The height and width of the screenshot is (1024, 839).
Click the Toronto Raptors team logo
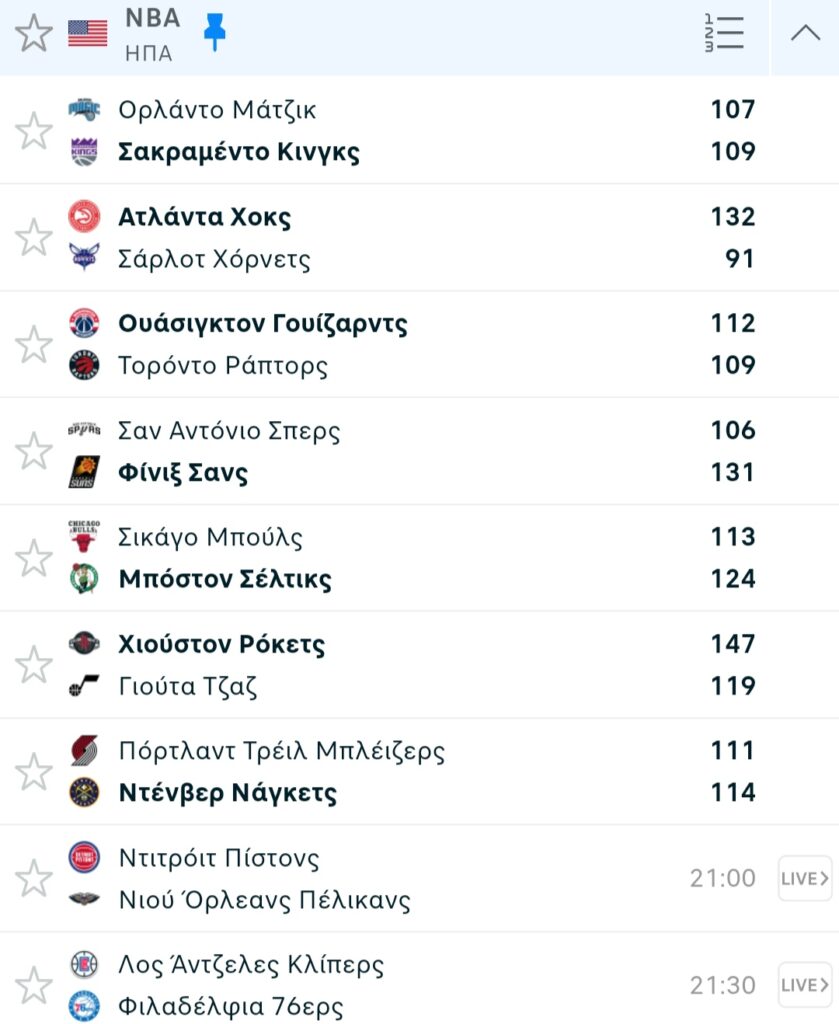tap(84, 366)
